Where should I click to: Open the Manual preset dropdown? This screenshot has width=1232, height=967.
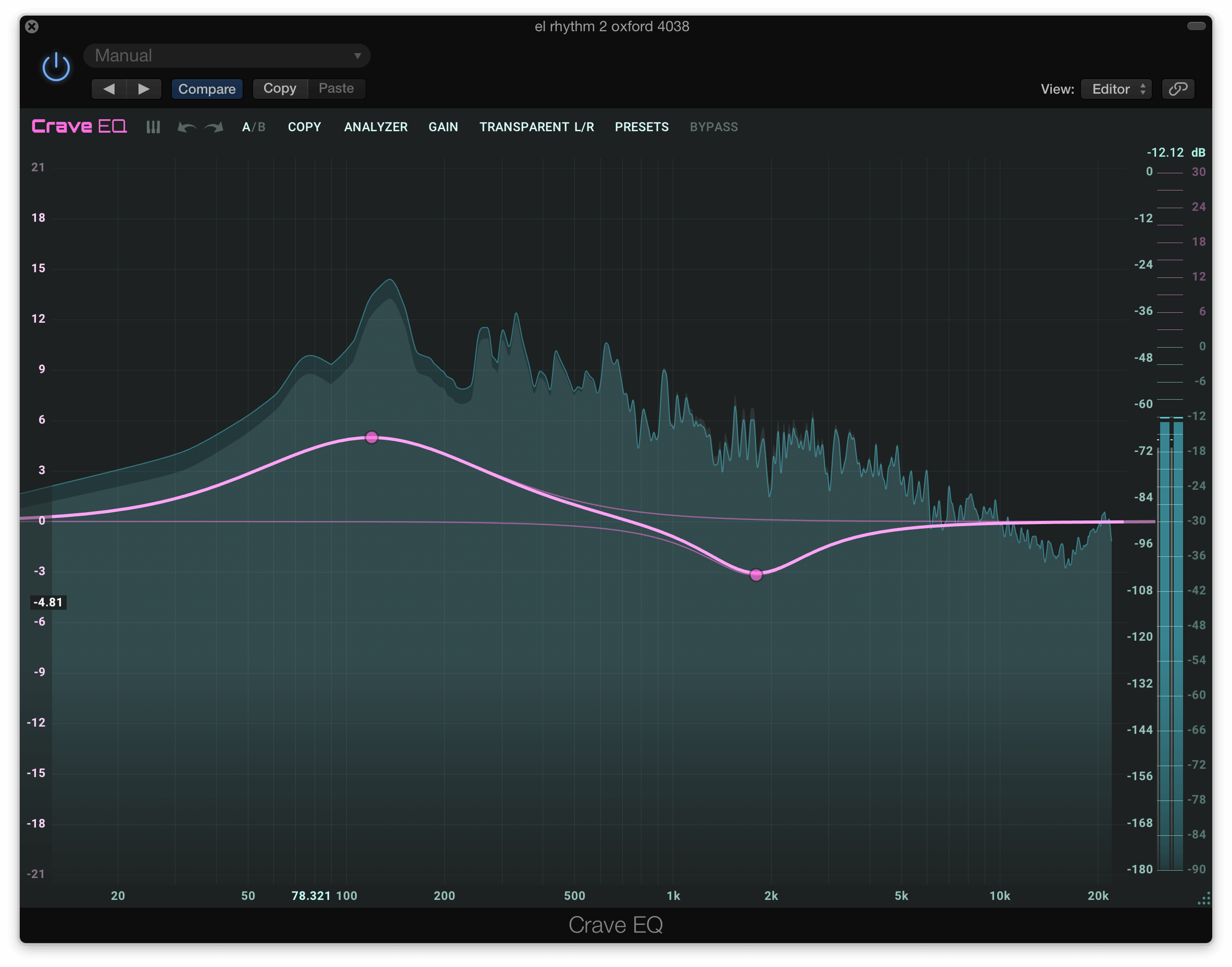click(x=227, y=56)
